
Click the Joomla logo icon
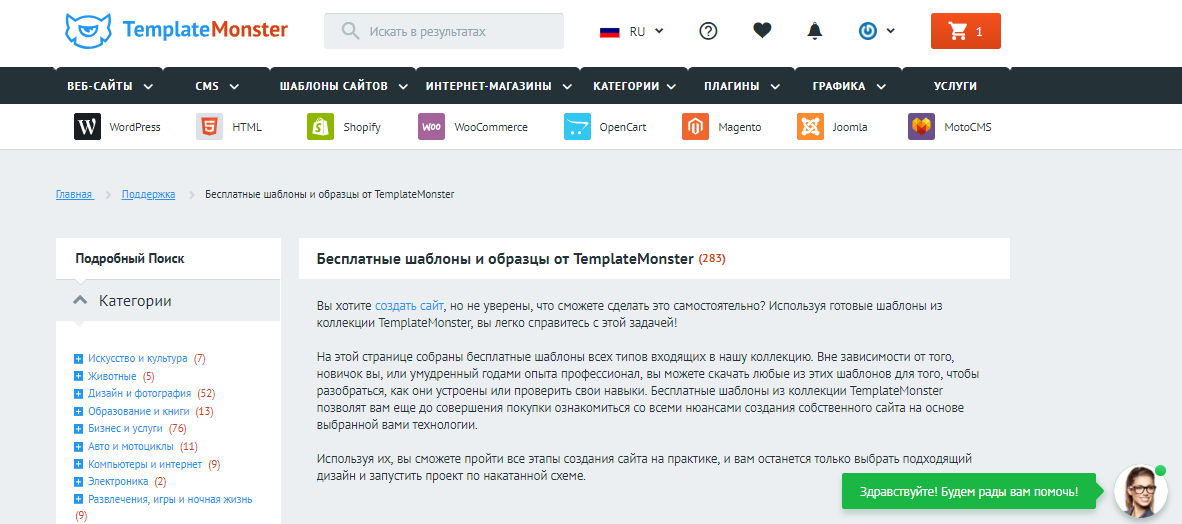(810, 127)
